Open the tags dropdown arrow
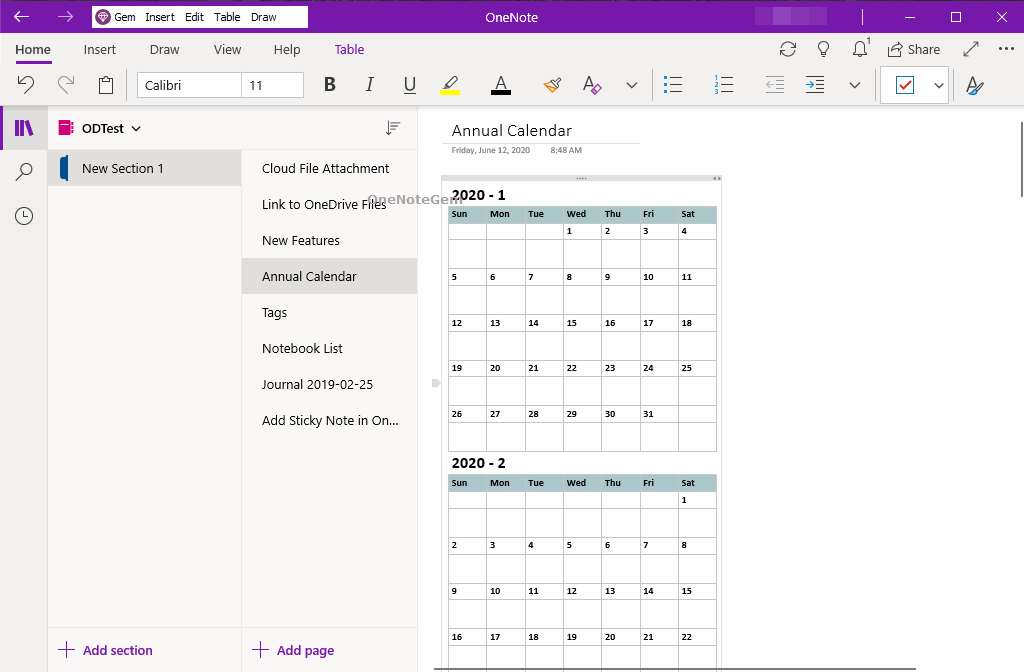Image resolution: width=1024 pixels, height=672 pixels. pos(938,86)
